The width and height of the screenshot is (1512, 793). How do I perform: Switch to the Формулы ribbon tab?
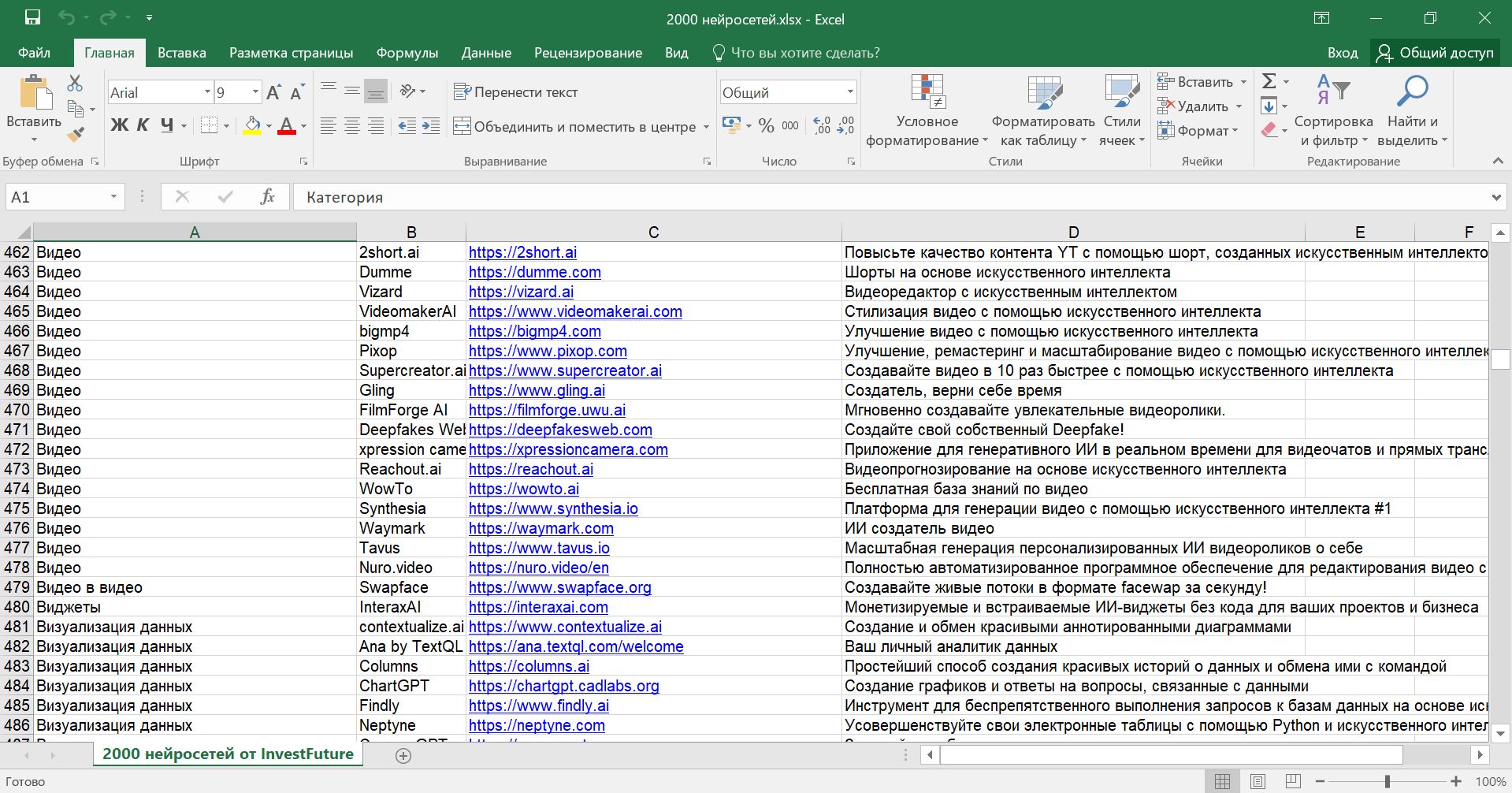pos(407,53)
